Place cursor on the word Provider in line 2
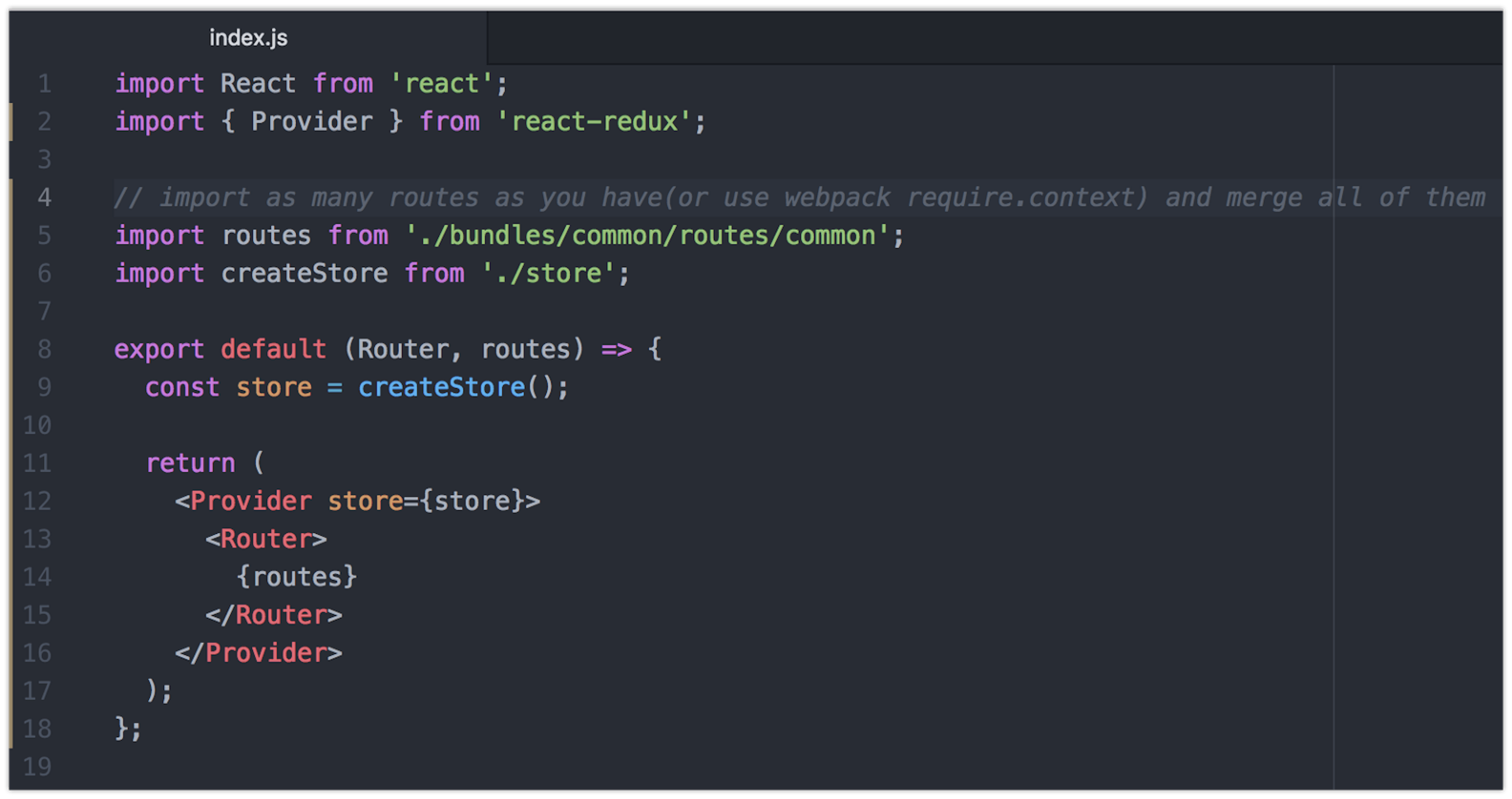 (x=313, y=121)
